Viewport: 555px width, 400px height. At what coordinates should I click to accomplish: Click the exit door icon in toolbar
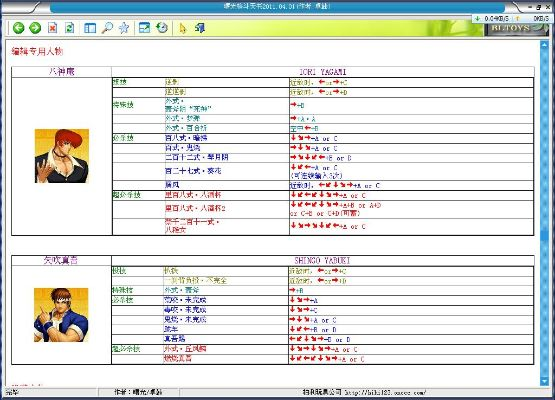coord(200,28)
